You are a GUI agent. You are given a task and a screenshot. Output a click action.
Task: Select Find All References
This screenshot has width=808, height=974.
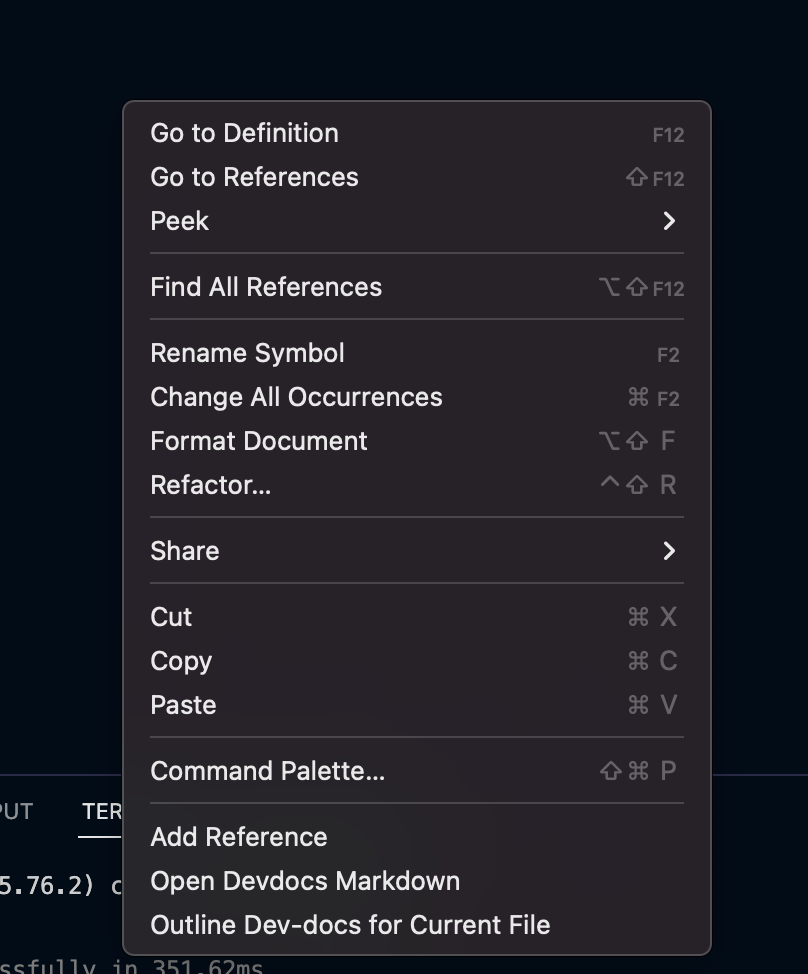266,287
